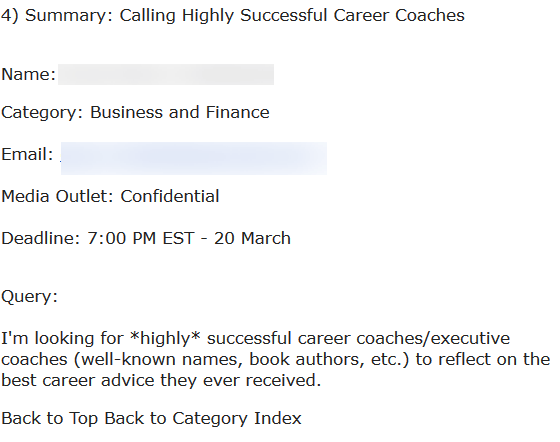
Task: Click the Back to Top link
Action: point(49,418)
